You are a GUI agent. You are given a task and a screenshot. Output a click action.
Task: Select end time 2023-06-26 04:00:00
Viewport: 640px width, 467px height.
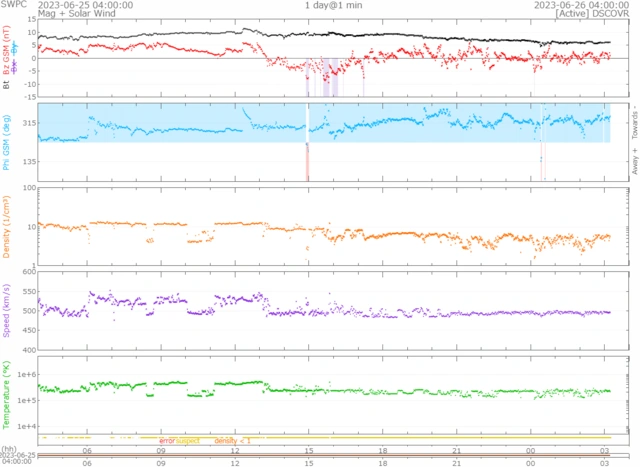pyautogui.click(x=580, y=5)
